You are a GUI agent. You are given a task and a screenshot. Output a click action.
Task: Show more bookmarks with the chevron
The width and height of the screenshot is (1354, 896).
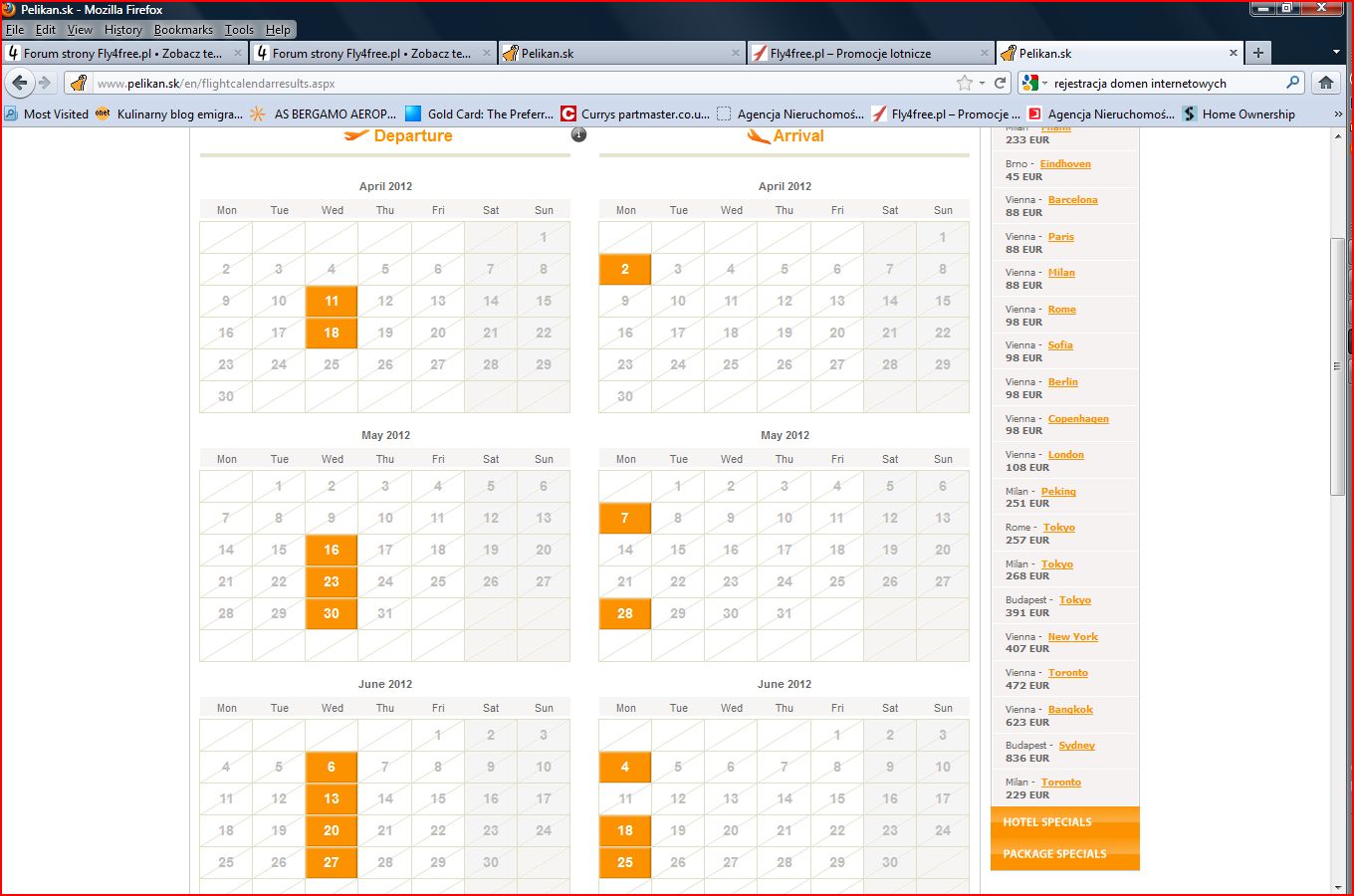point(1338,113)
